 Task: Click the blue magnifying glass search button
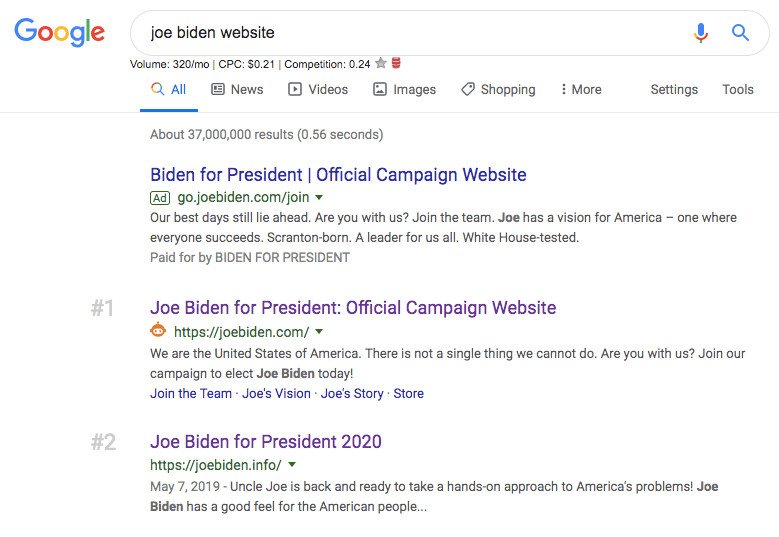pos(740,33)
